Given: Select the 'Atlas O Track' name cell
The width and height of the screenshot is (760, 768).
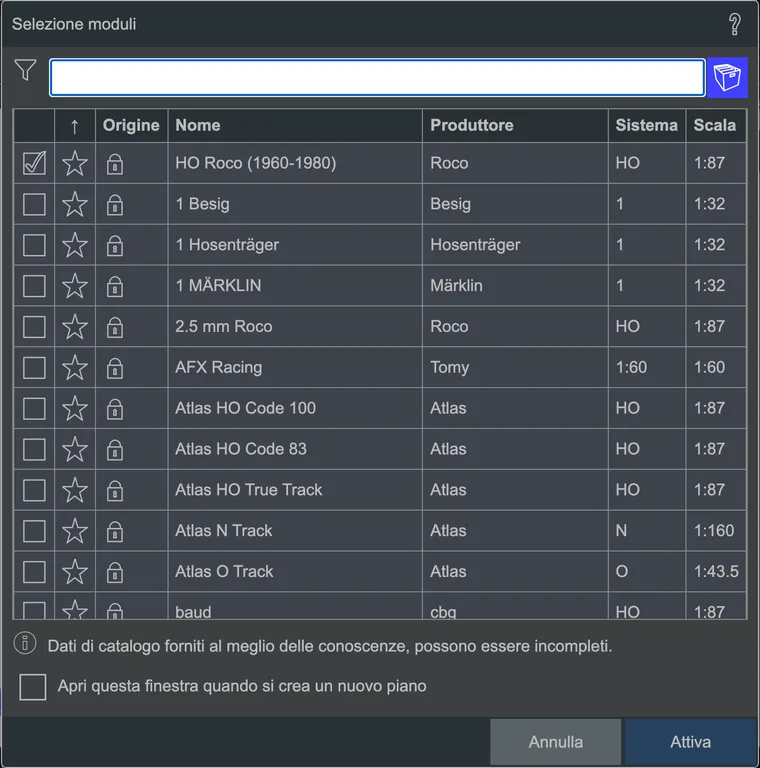Looking at the screenshot, I should [x=295, y=572].
